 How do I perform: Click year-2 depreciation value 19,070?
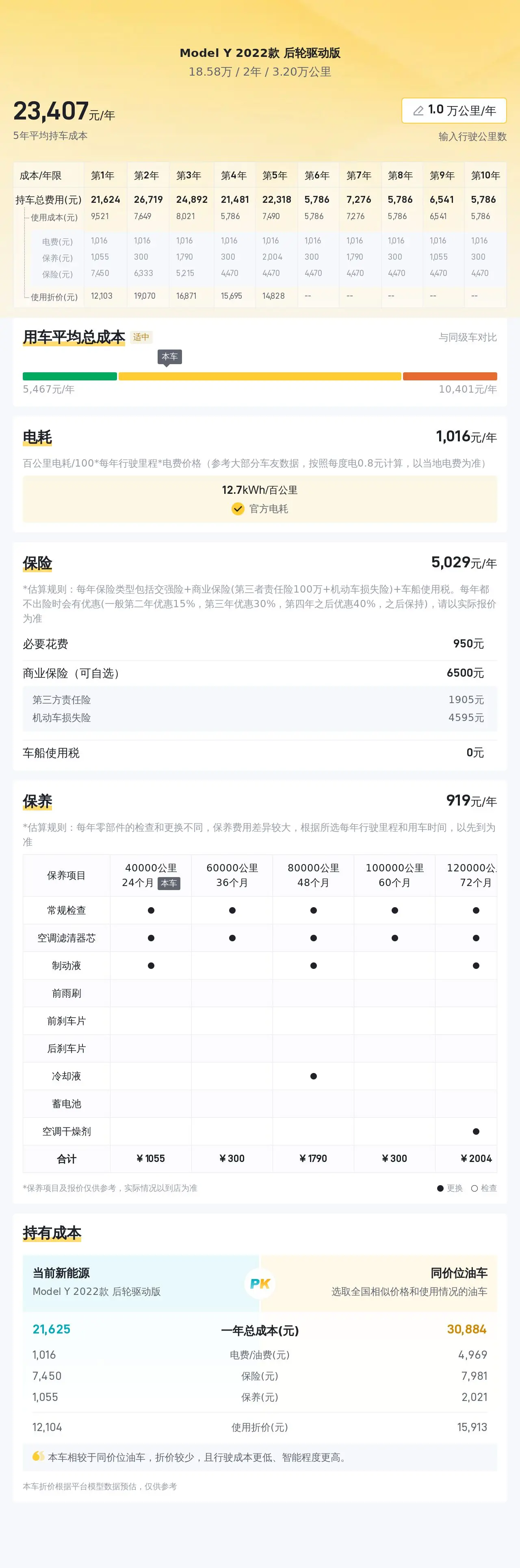click(x=145, y=296)
